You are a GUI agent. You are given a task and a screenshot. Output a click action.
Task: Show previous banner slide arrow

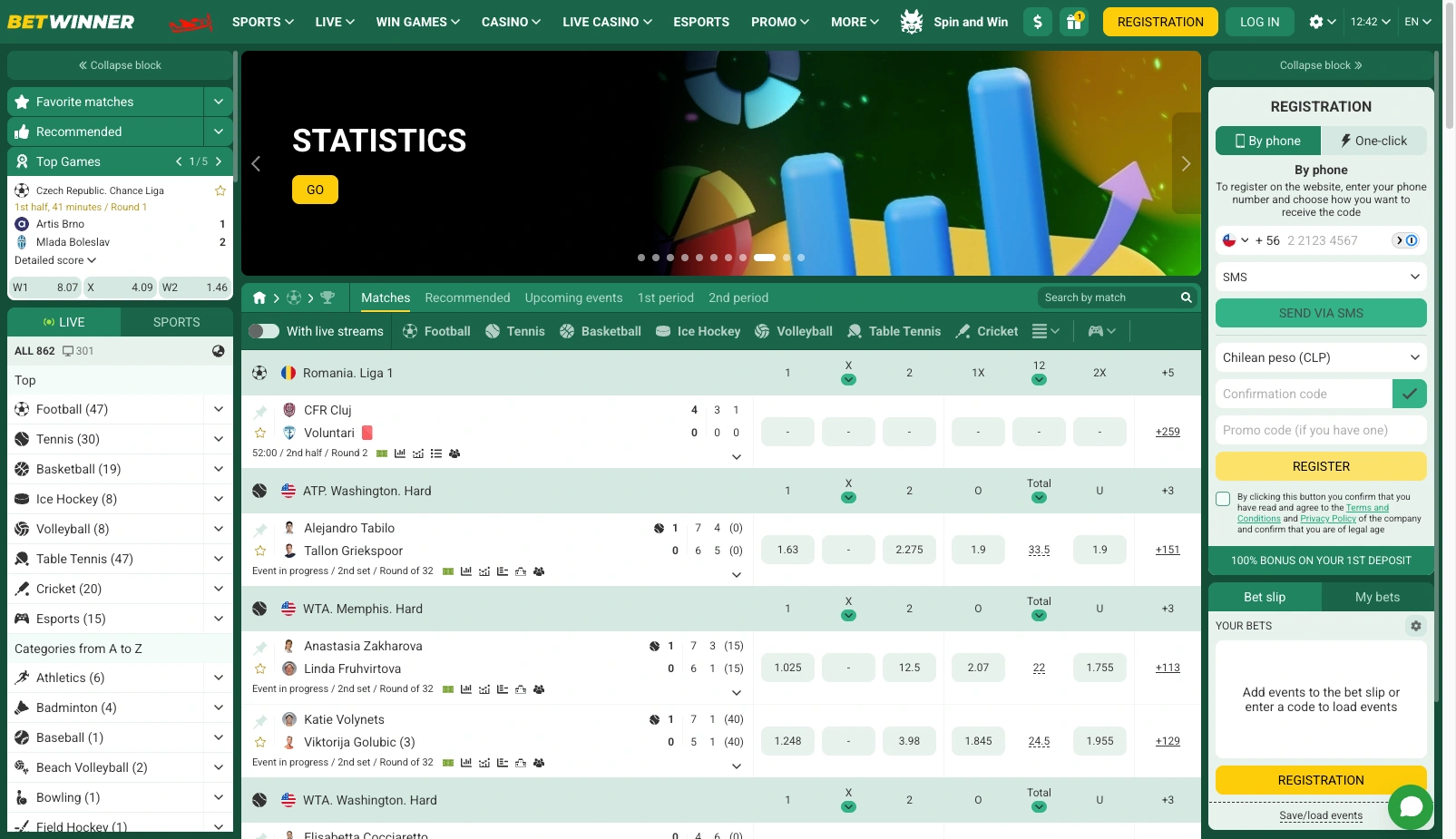point(256,163)
